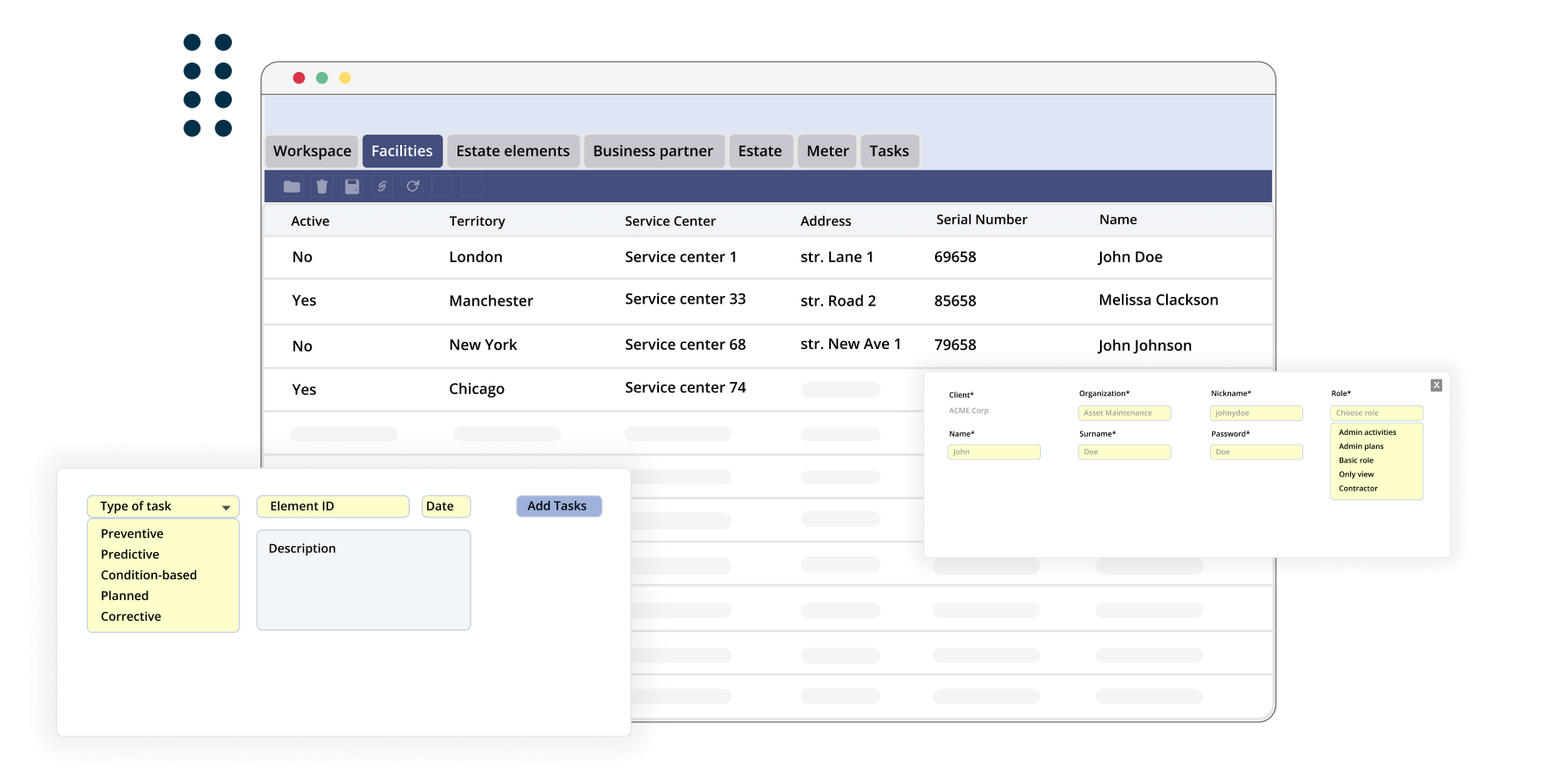Viewport: 1568px width, 783px height.
Task: Expand the Type of task dropdown
Action: (225, 507)
